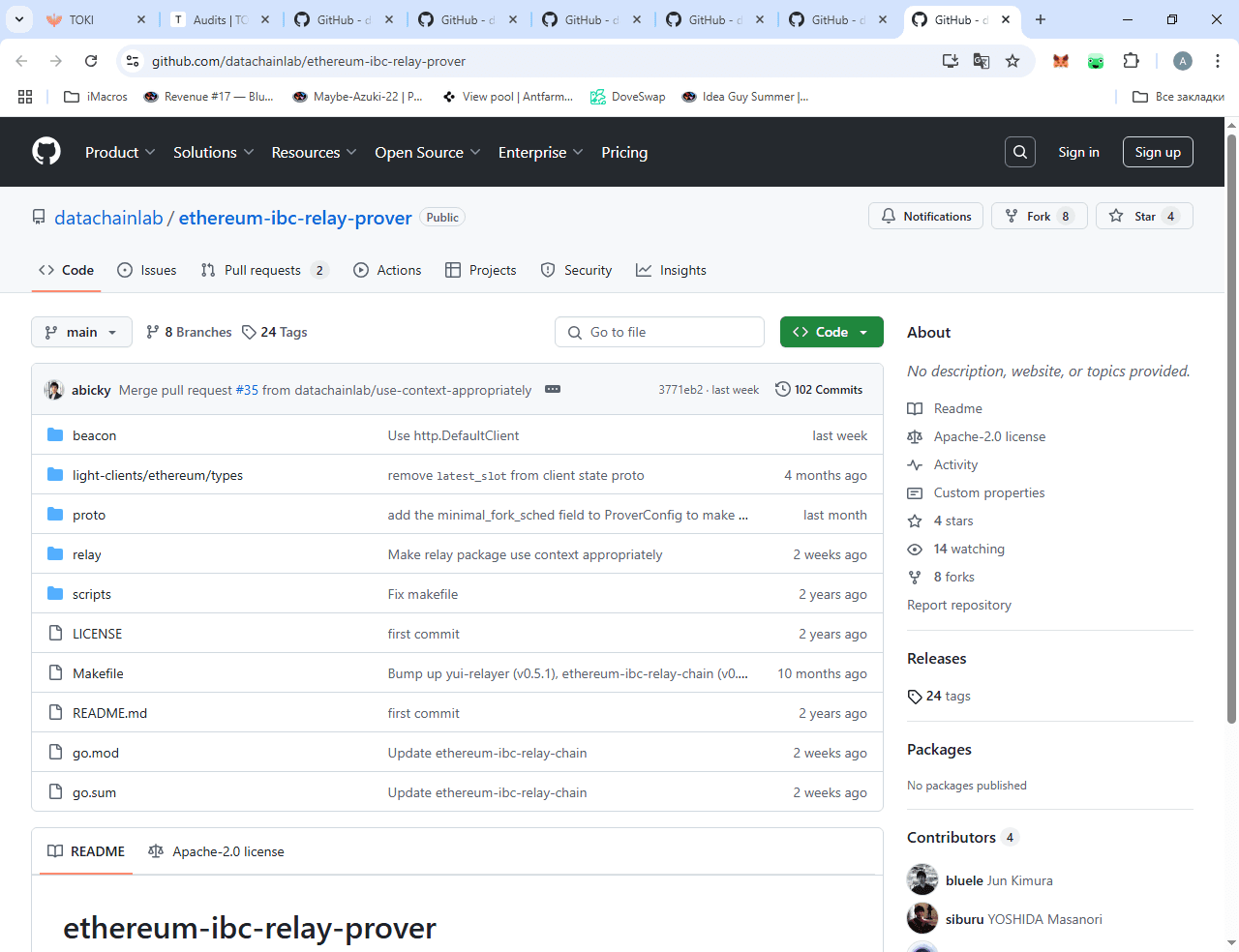Open the scripts folder
Viewport: 1239px width, 952px height.
click(x=92, y=594)
